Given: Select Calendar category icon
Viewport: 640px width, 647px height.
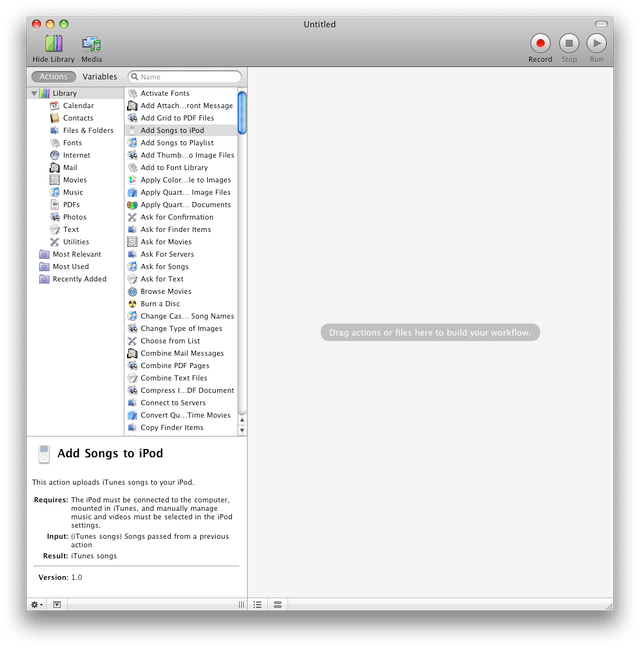Looking at the screenshot, I should pyautogui.click(x=54, y=106).
